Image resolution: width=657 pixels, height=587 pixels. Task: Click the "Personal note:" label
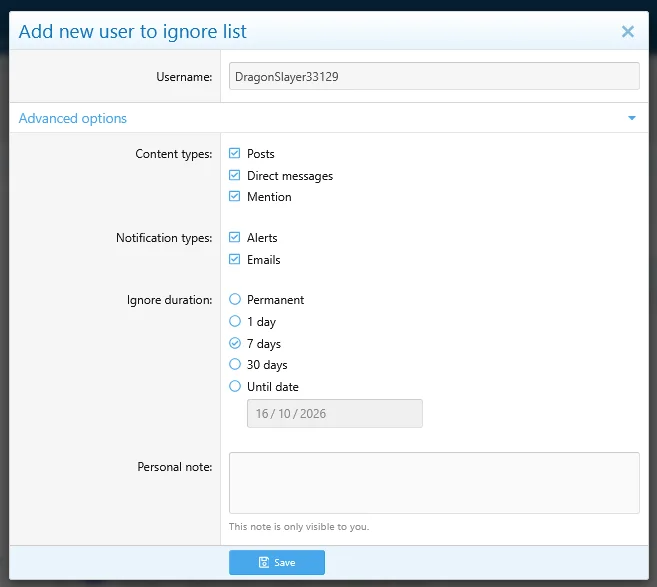pyautogui.click(x=175, y=467)
